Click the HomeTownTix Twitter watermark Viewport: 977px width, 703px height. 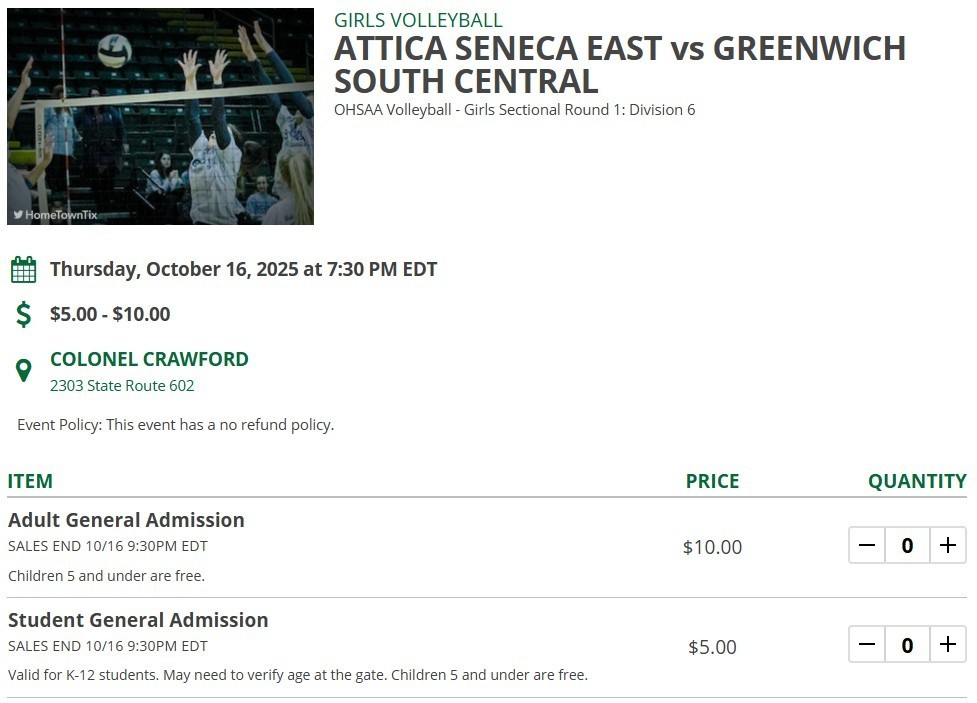click(56, 214)
